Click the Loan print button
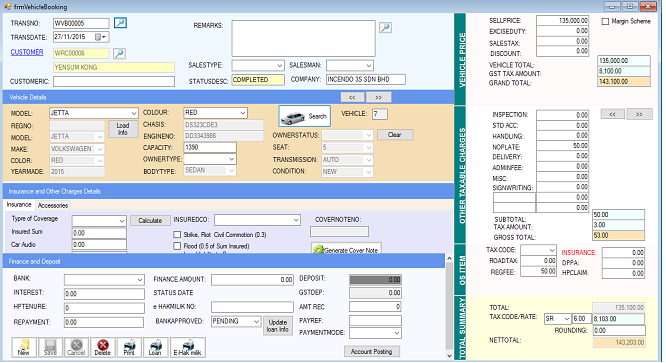 (155, 347)
